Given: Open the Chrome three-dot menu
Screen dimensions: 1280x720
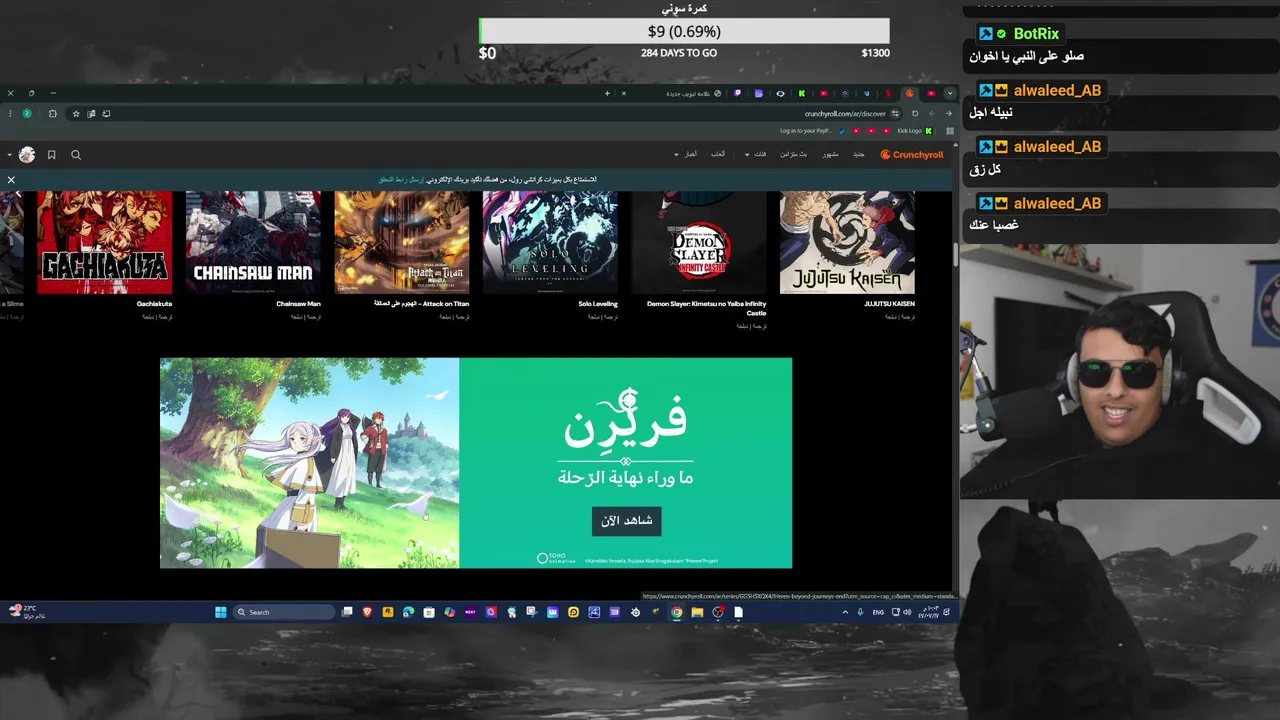Looking at the screenshot, I should (10, 113).
